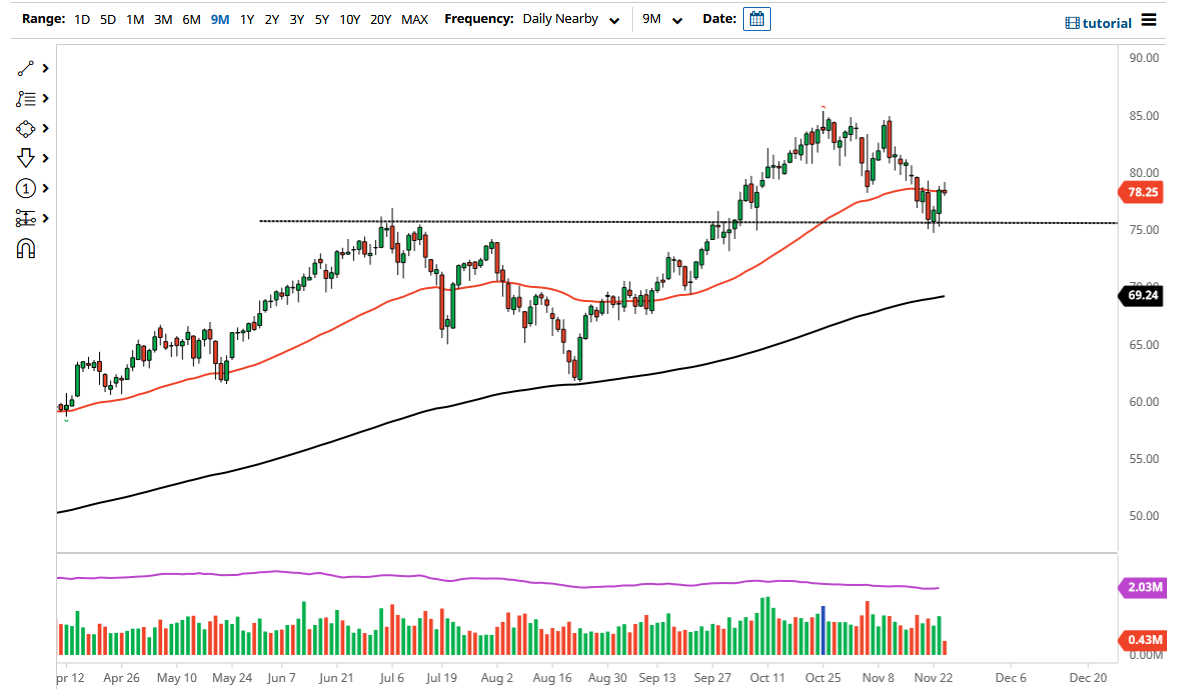Viewport: 1178px width, 696px height.
Task: Expand the trendline tool options chevron
Action: tap(45, 68)
